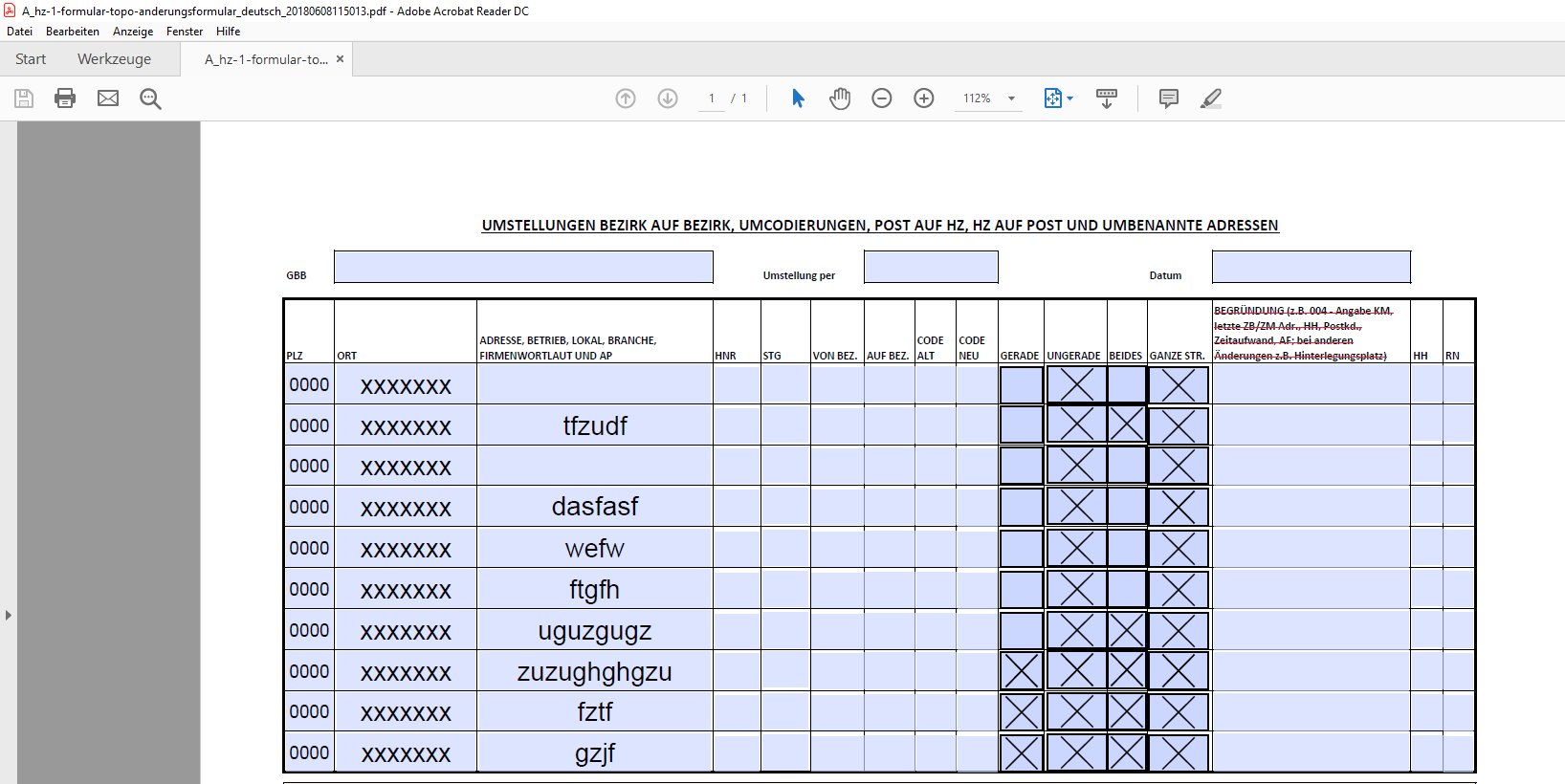
Task: Uncheck GERADE box in zuzughghgzu row
Action: pyautogui.click(x=1022, y=671)
